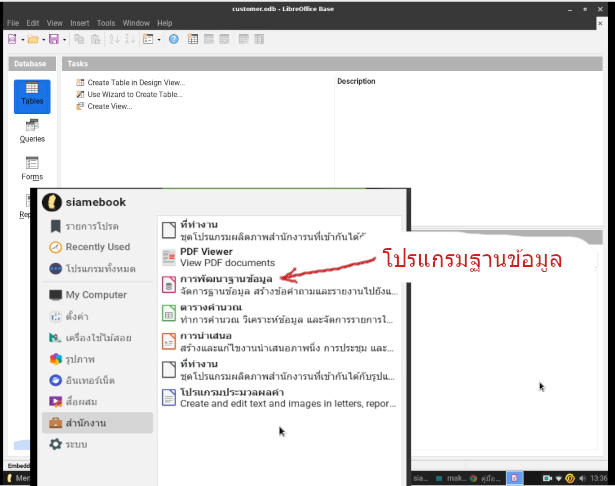Click the Paste toolbar icon
Screen dimensions: 615x486
95,39
